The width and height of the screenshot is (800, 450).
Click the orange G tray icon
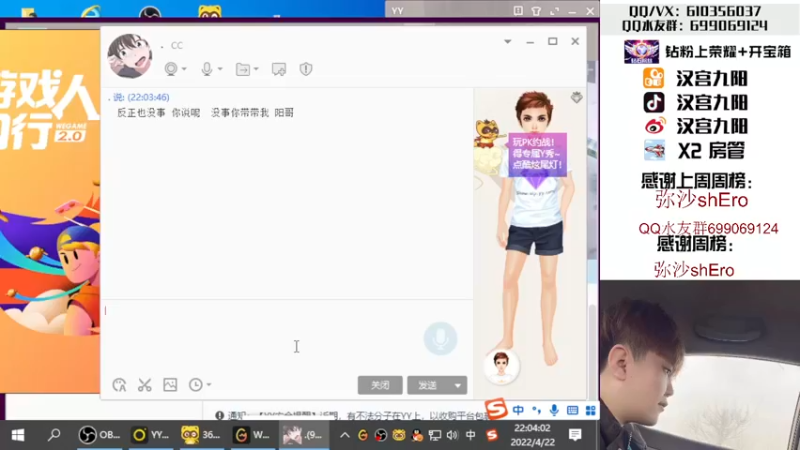coord(363,435)
